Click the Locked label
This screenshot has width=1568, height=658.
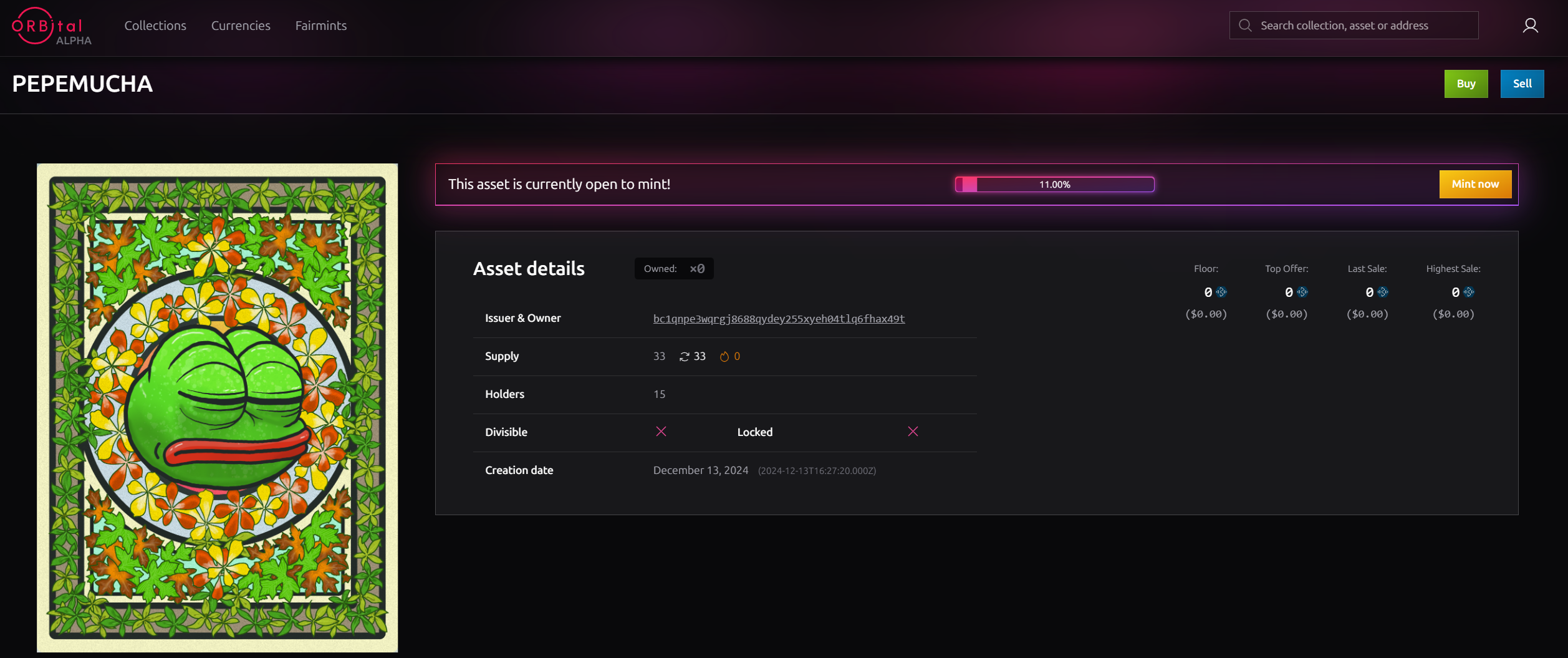pos(754,432)
